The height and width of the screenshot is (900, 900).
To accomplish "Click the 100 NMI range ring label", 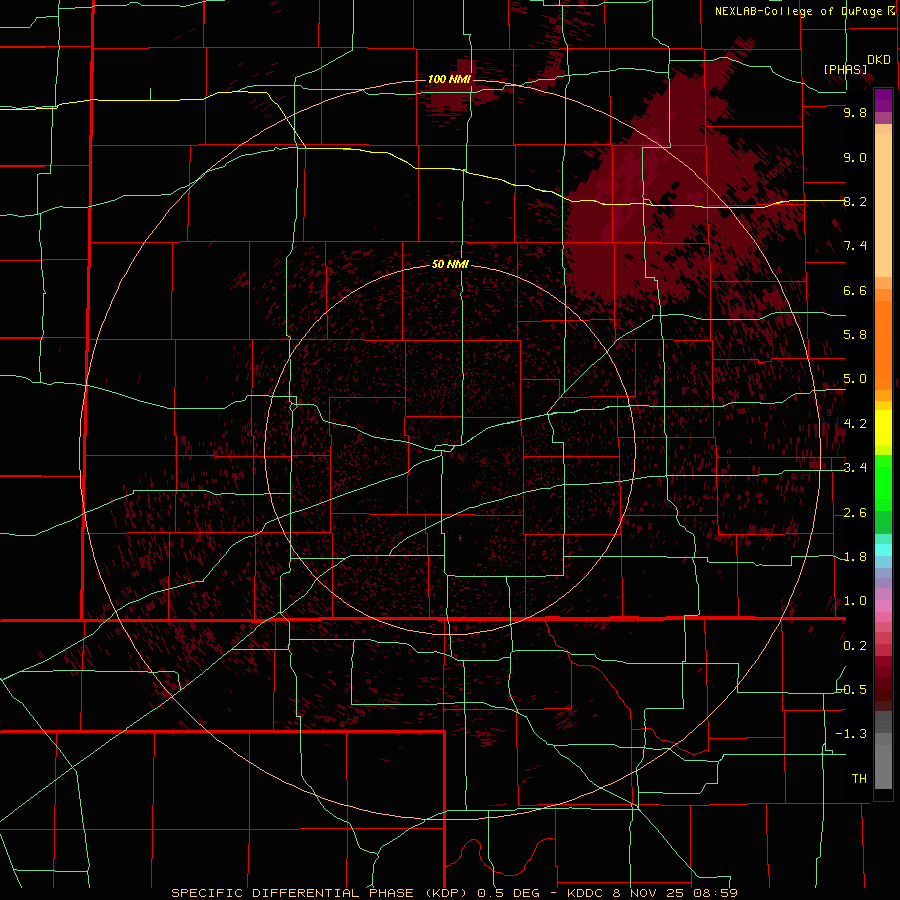I will pos(449,79).
